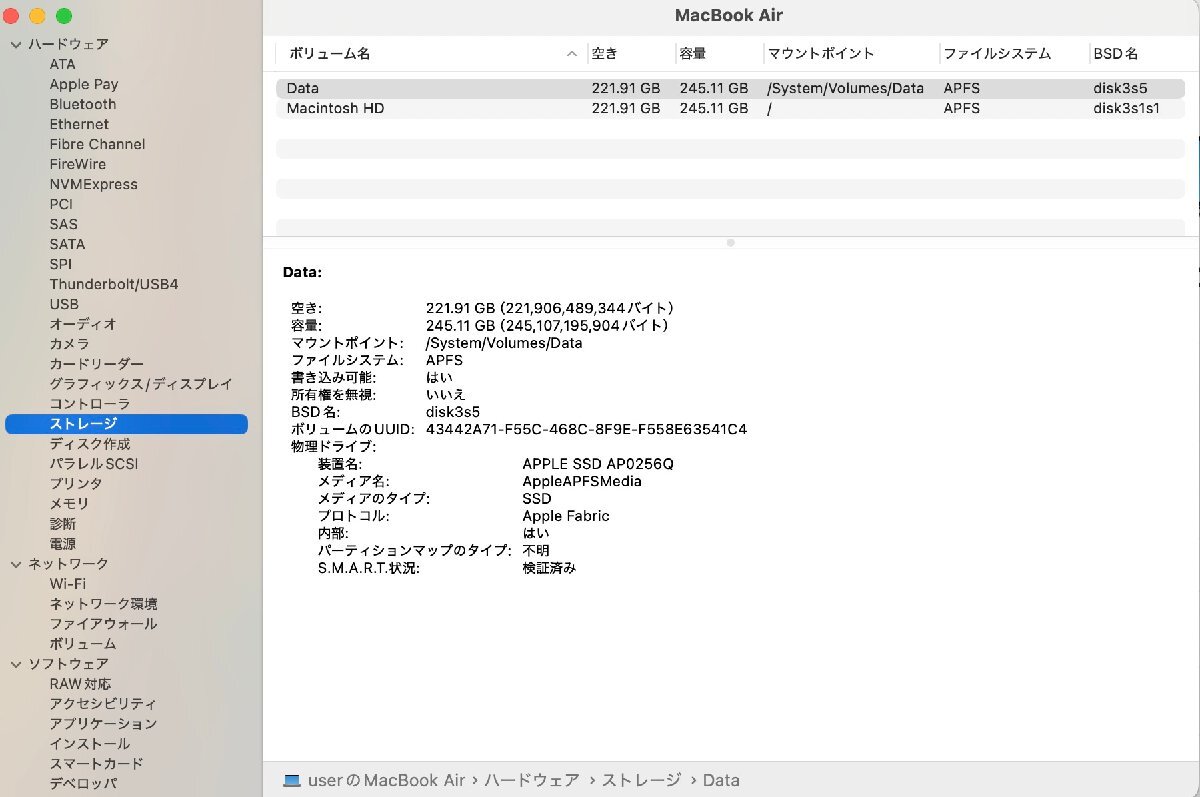The height and width of the screenshot is (797, 1200).
Task: Open the 診断 entry
Action: 62,524
